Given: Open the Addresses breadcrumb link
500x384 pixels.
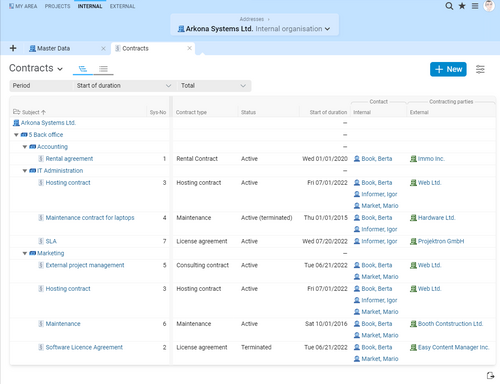Looking at the screenshot, I should tap(252, 19).
